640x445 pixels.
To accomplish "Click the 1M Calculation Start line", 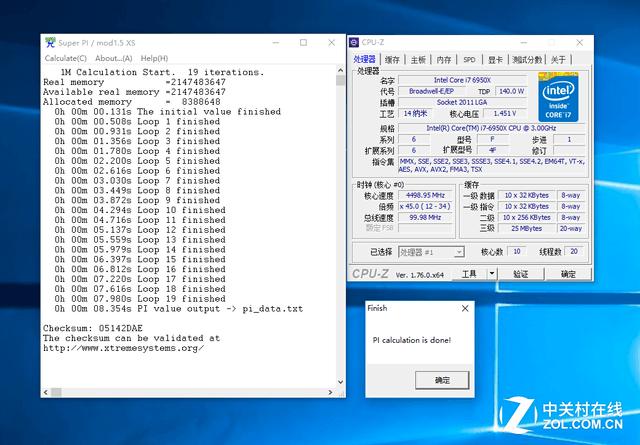I will tap(162, 72).
